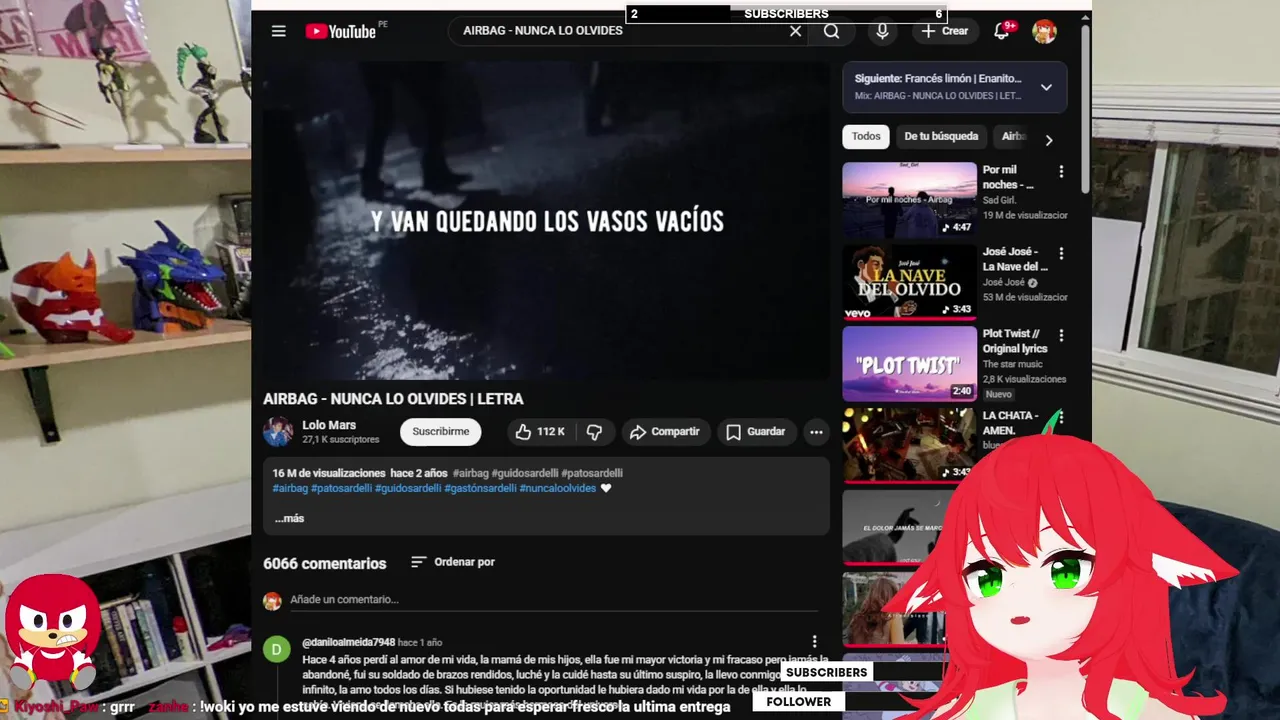The height and width of the screenshot is (720, 1280).
Task: Select the partially visible Airbag chip
Action: pos(1012,137)
